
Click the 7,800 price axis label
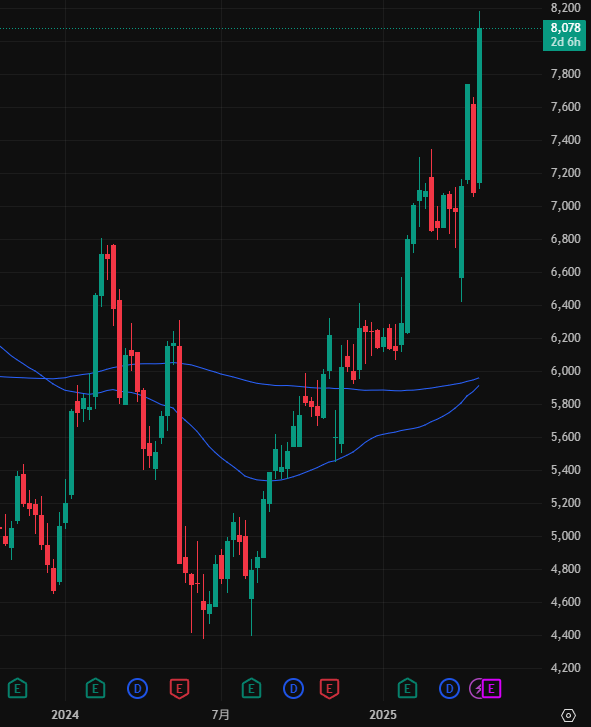coord(566,74)
